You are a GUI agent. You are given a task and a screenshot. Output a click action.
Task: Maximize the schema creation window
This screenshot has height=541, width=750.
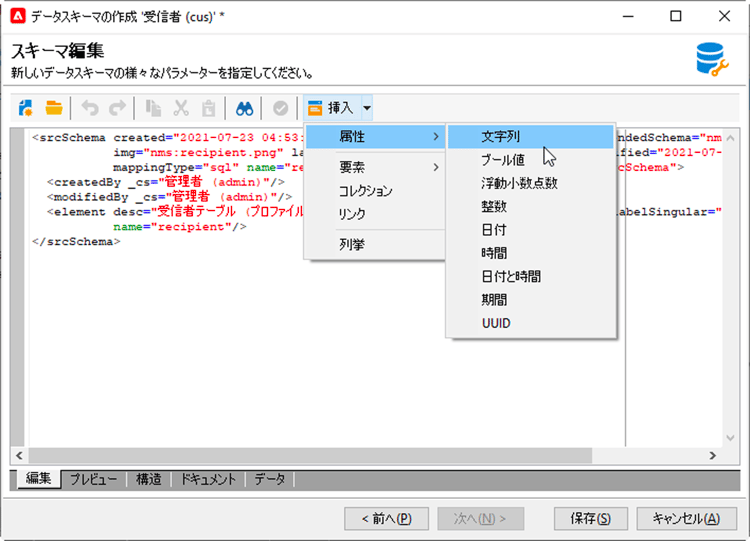(675, 16)
